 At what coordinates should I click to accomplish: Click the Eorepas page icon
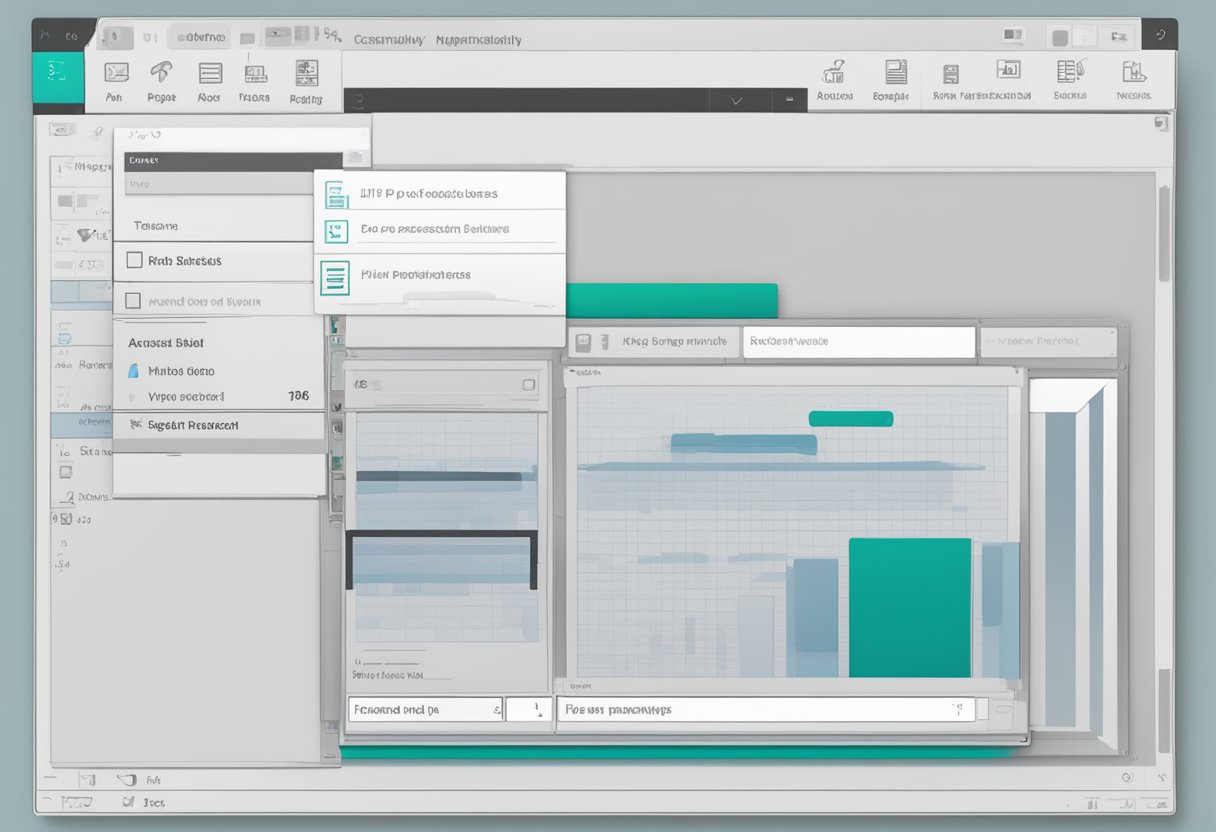[895, 73]
